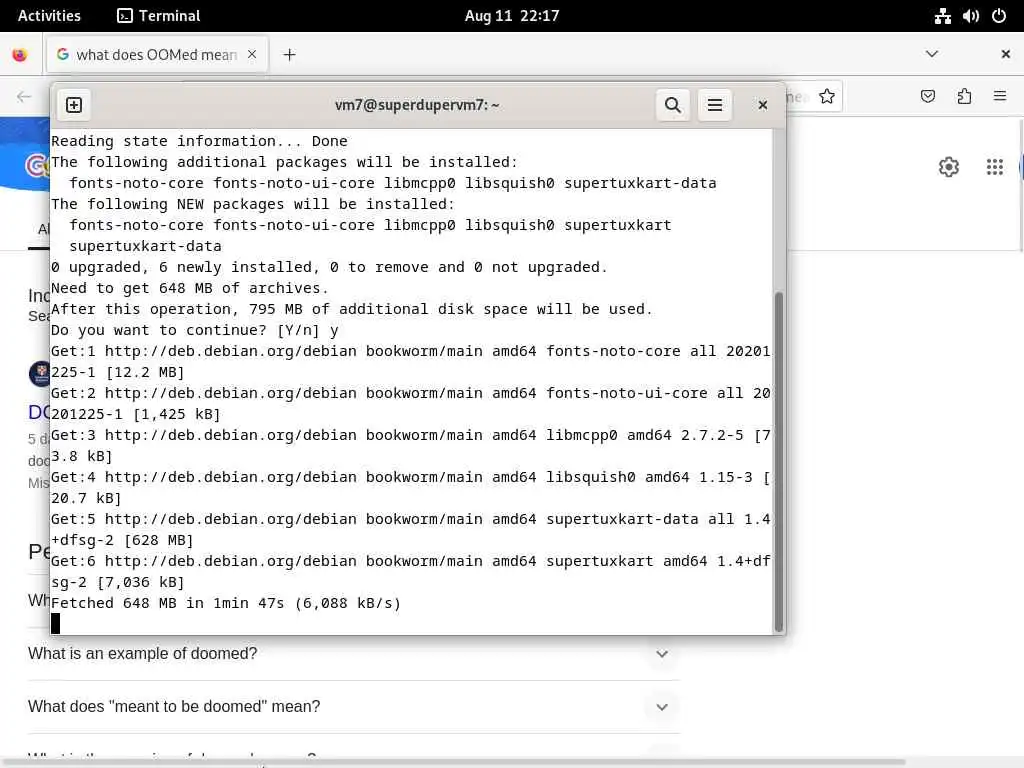
Task: Open the Firefox extensions panel
Action: point(964,97)
